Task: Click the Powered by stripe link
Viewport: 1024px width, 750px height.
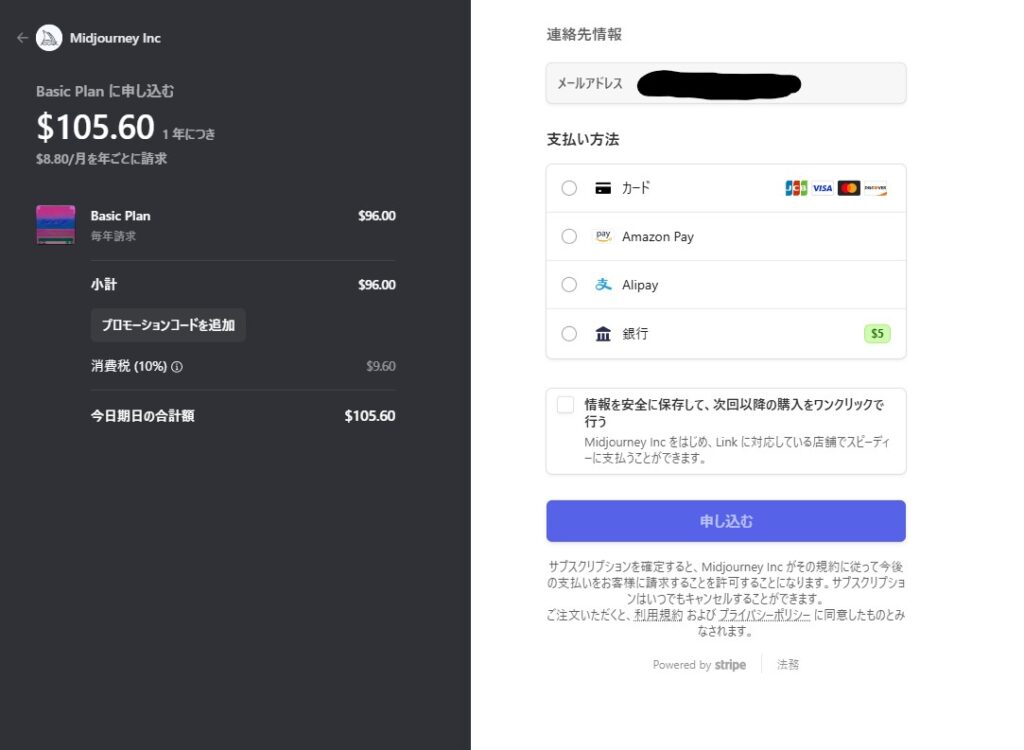Action: coord(699,664)
